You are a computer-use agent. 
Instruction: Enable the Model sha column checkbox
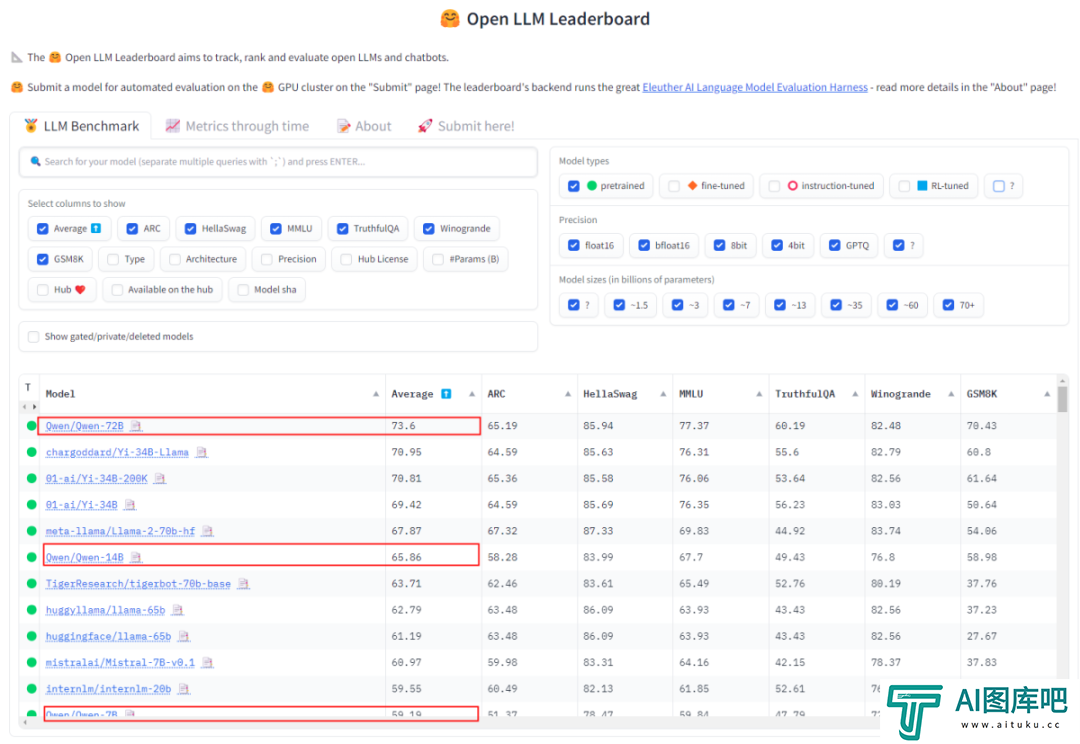coord(243,289)
